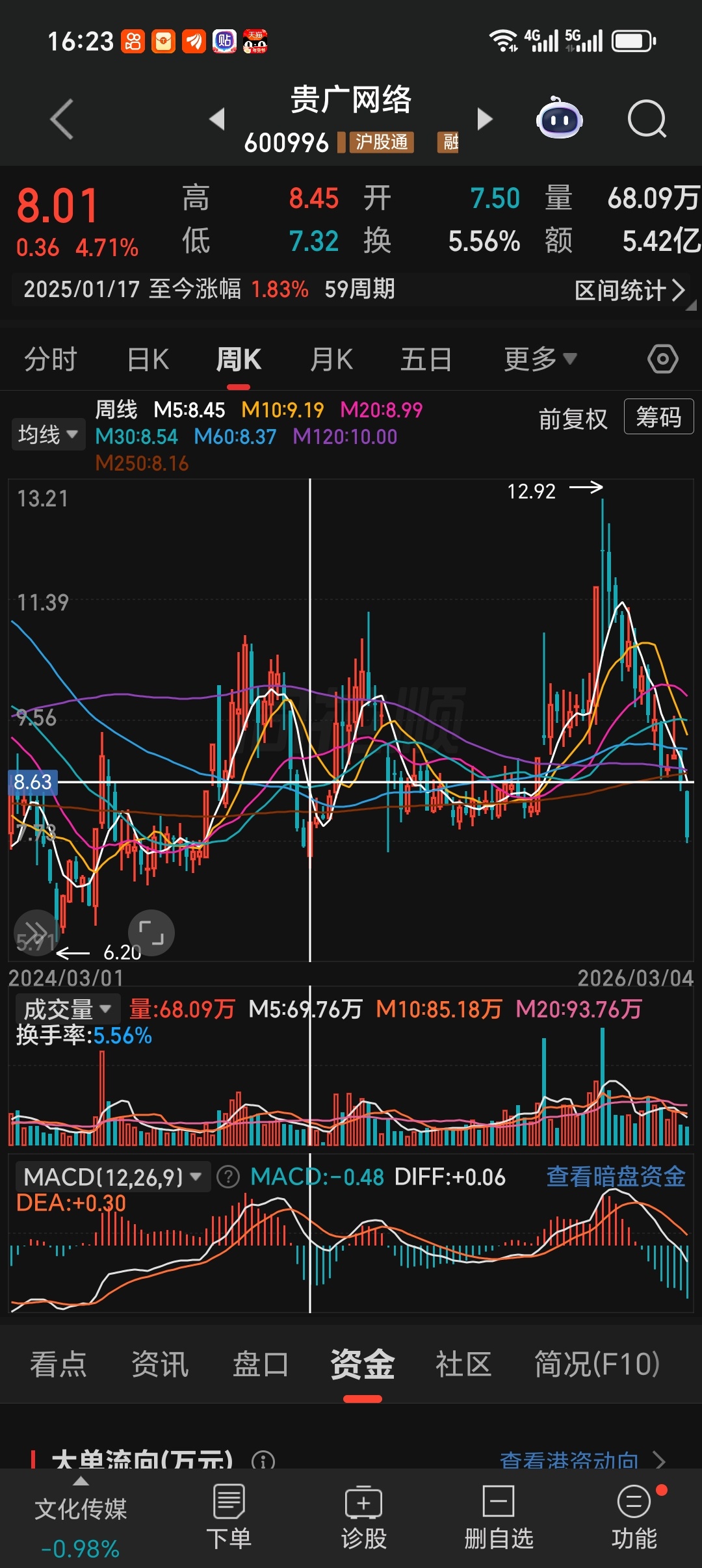This screenshot has width=702, height=1568.
Task: Tap the 8.63 crosshair price marker
Action: [x=32, y=782]
